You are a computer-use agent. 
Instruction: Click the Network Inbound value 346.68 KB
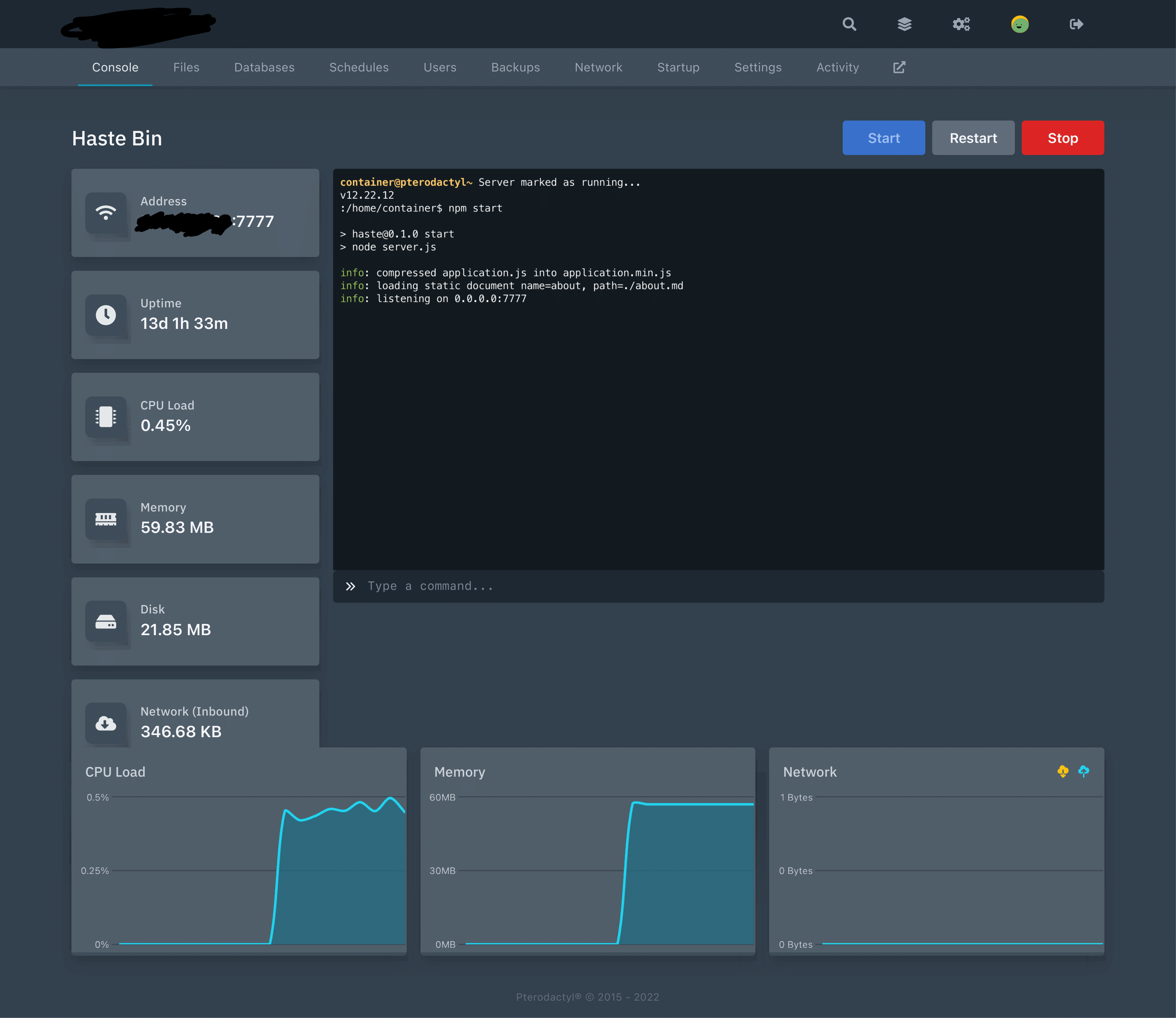click(x=181, y=732)
